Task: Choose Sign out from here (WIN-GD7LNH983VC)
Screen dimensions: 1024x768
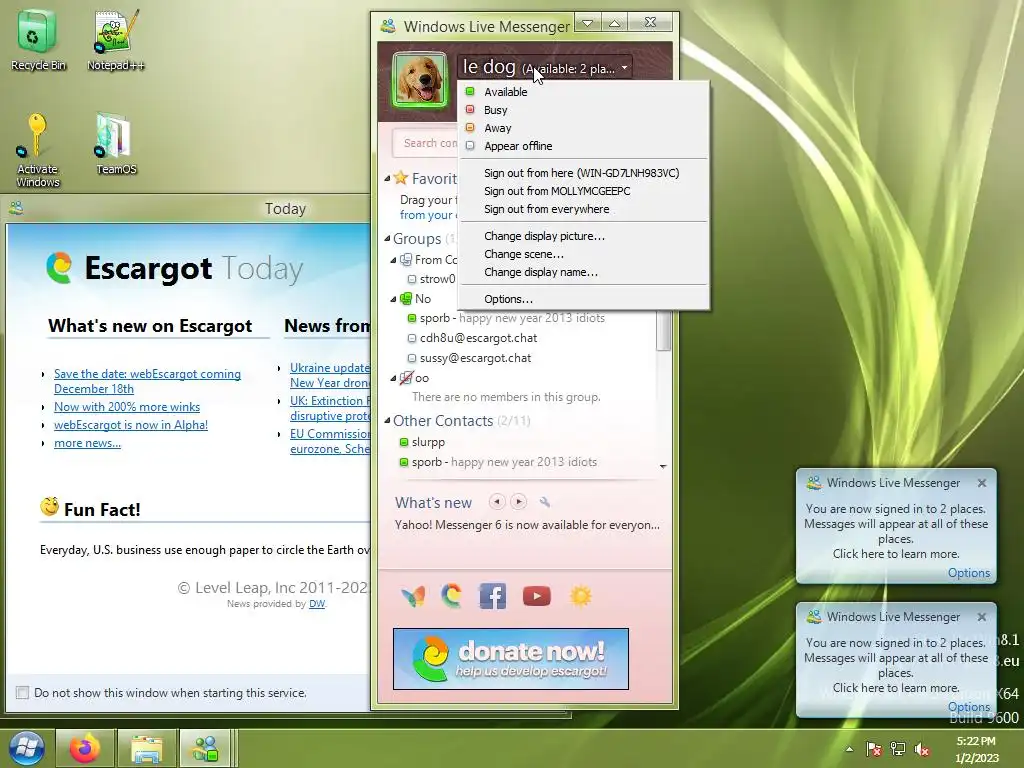Action: [x=584, y=173]
